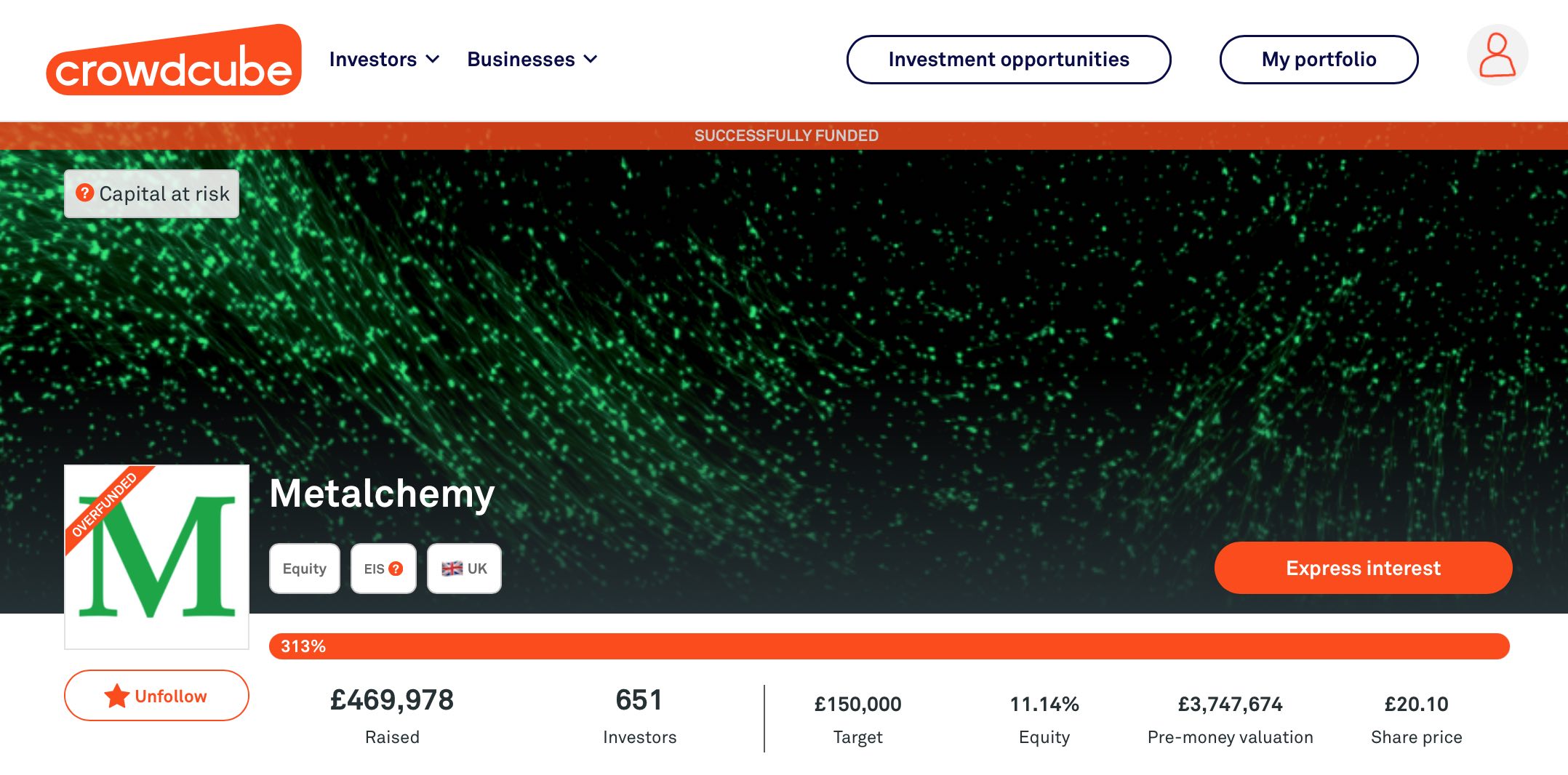The width and height of the screenshot is (1568, 775).
Task: Click the chevron next to Businesses
Action: (591, 60)
